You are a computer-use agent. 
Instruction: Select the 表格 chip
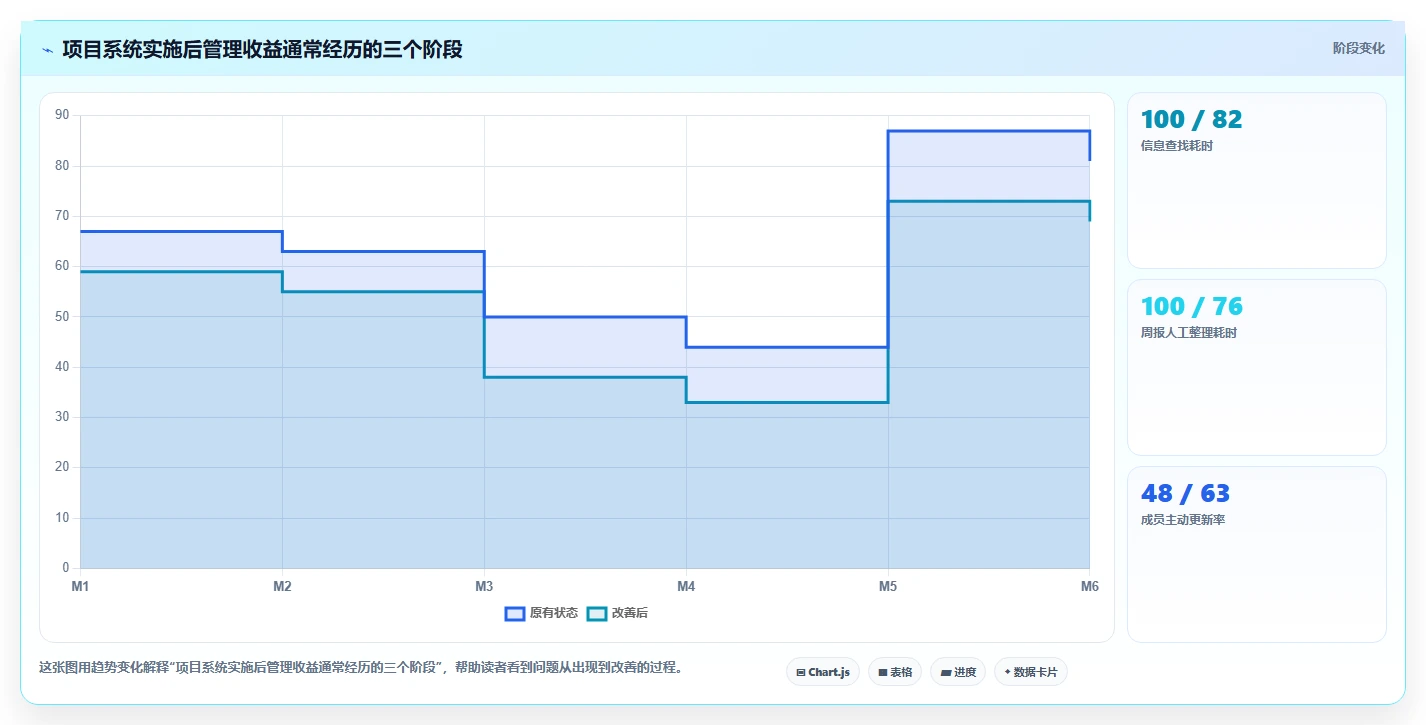coord(895,672)
